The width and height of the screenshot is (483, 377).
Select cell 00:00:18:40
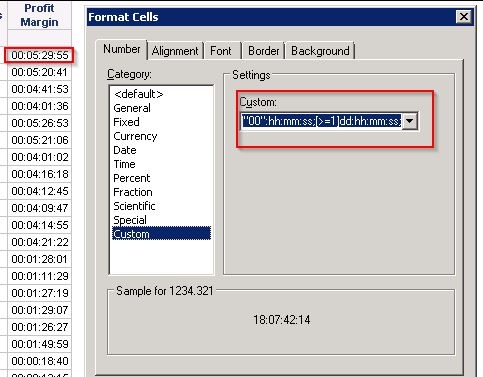(39, 361)
